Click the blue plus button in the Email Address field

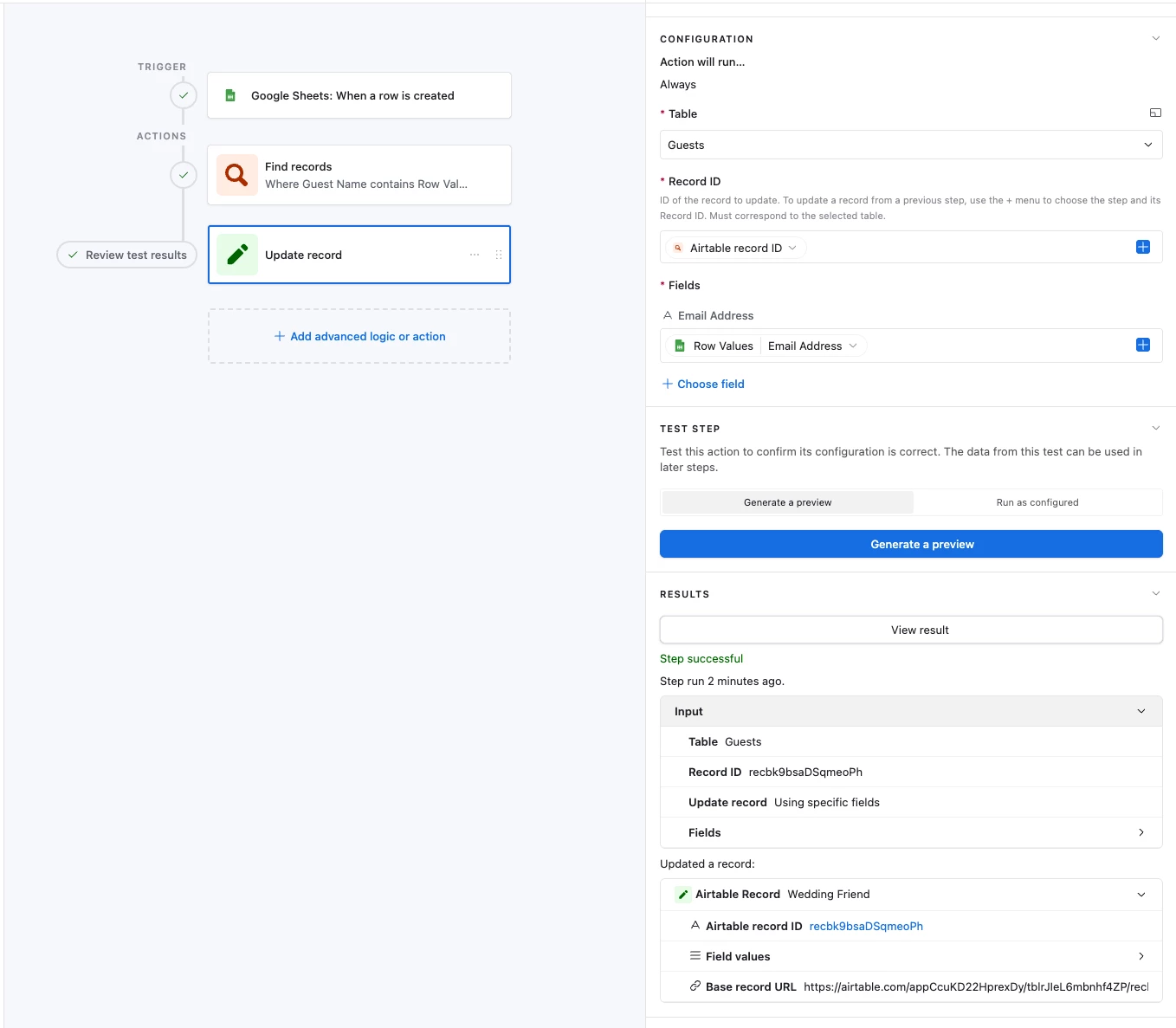pyautogui.click(x=1143, y=345)
